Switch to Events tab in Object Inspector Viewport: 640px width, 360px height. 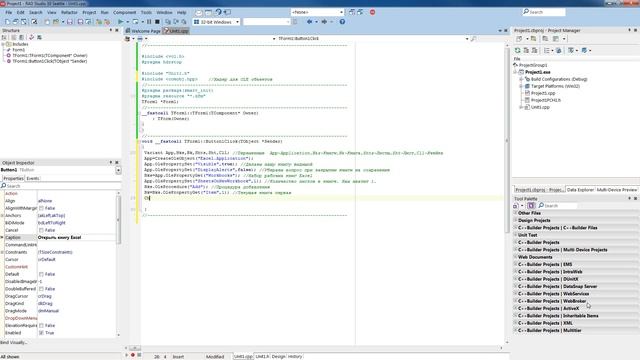(33, 178)
